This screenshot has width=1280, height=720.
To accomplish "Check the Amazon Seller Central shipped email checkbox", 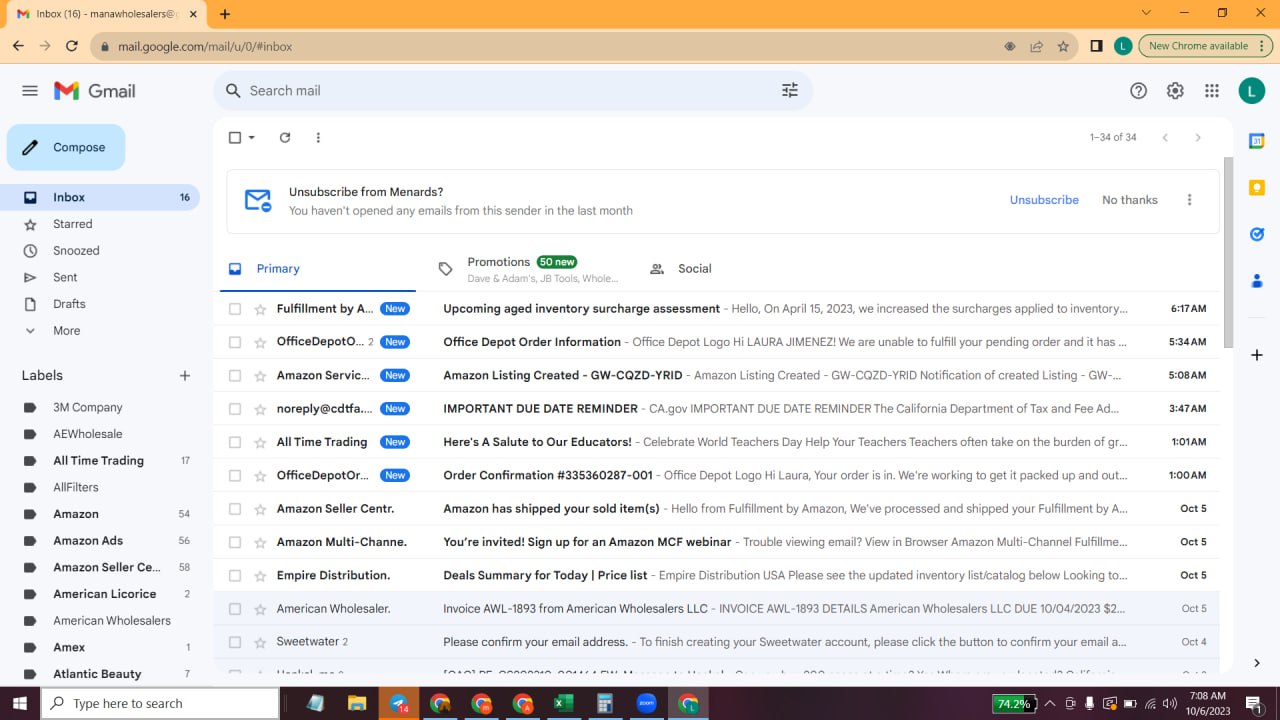I will pyautogui.click(x=235, y=509).
